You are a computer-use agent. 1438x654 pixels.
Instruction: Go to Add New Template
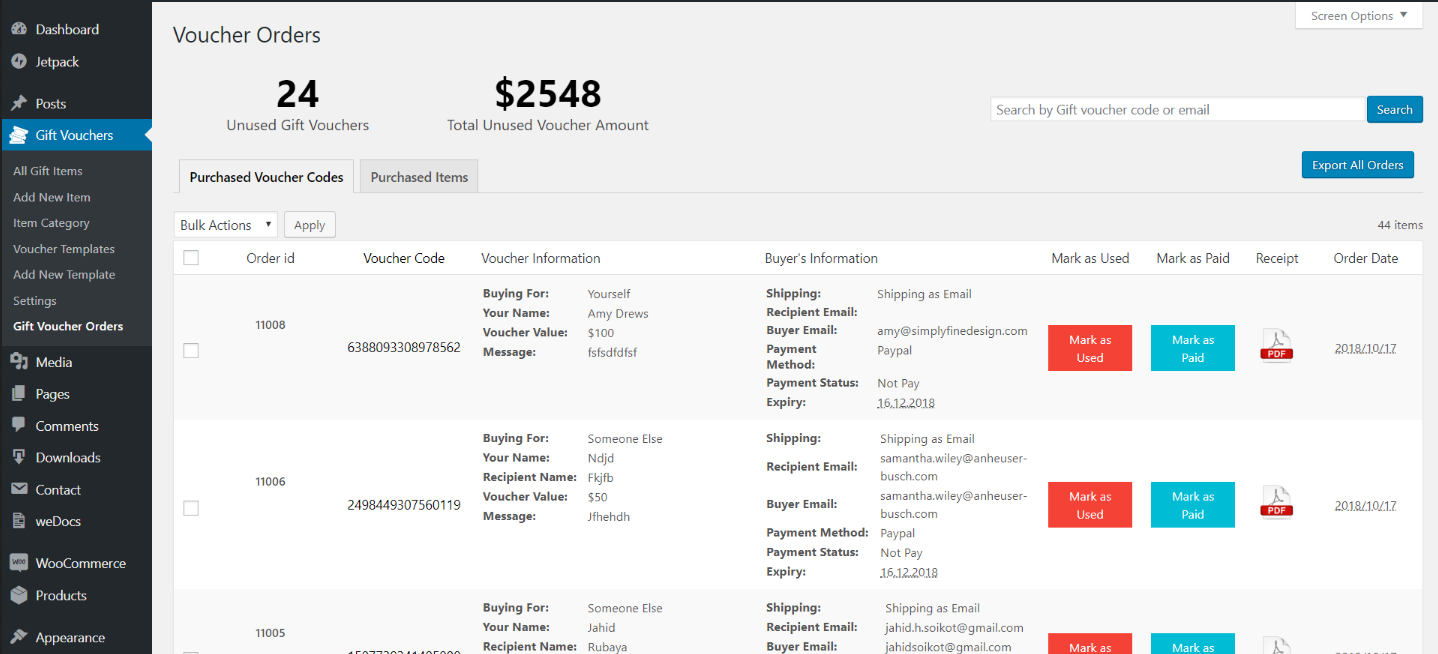coord(64,275)
